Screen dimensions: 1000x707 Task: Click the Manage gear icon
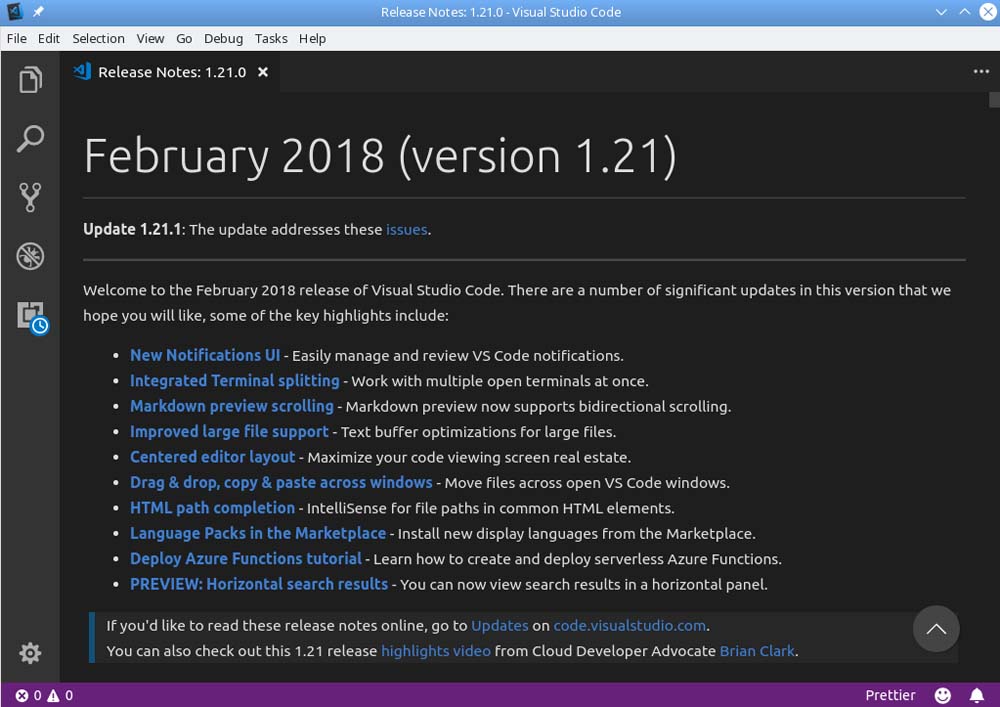30,653
